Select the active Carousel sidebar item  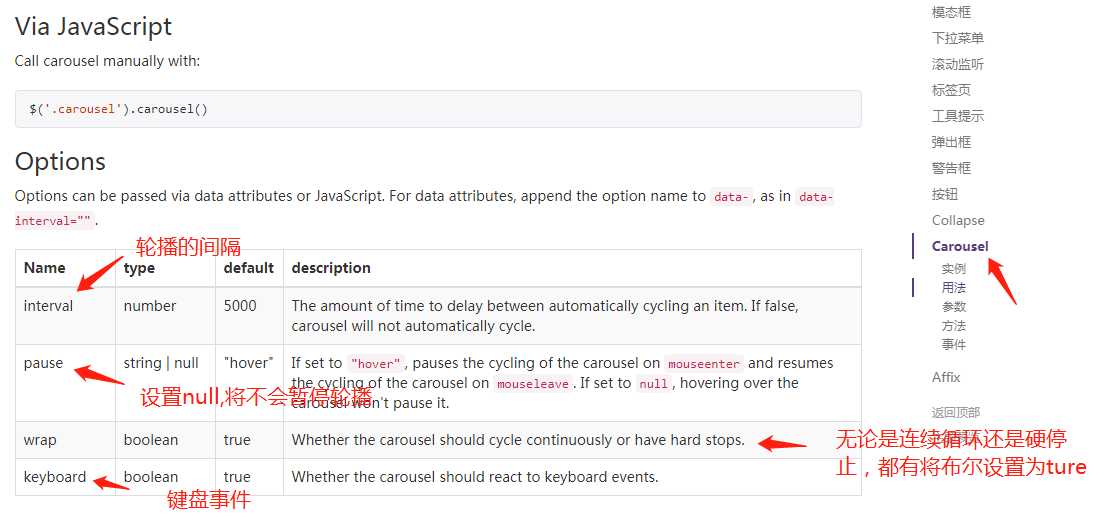[x=960, y=246]
